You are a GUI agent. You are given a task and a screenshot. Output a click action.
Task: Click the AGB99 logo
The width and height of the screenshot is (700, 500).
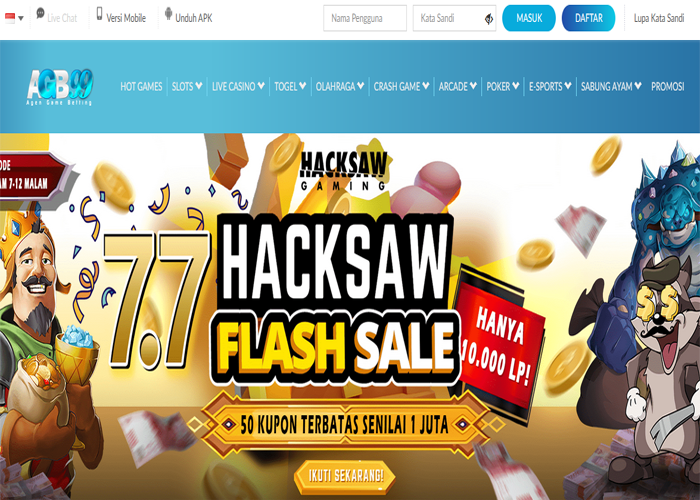(x=60, y=87)
